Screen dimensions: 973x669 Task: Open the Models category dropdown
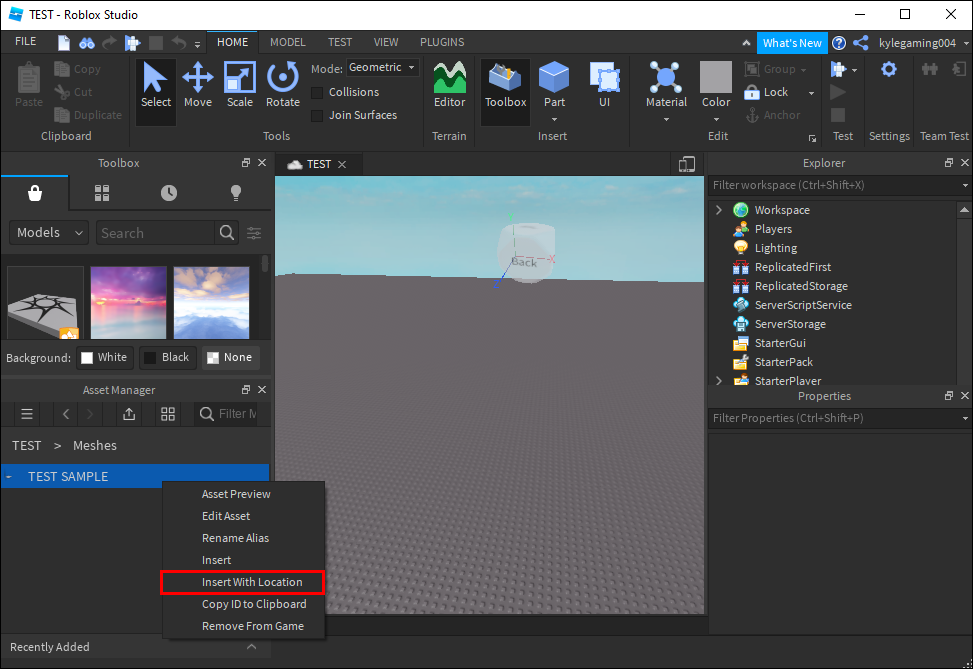[49, 233]
